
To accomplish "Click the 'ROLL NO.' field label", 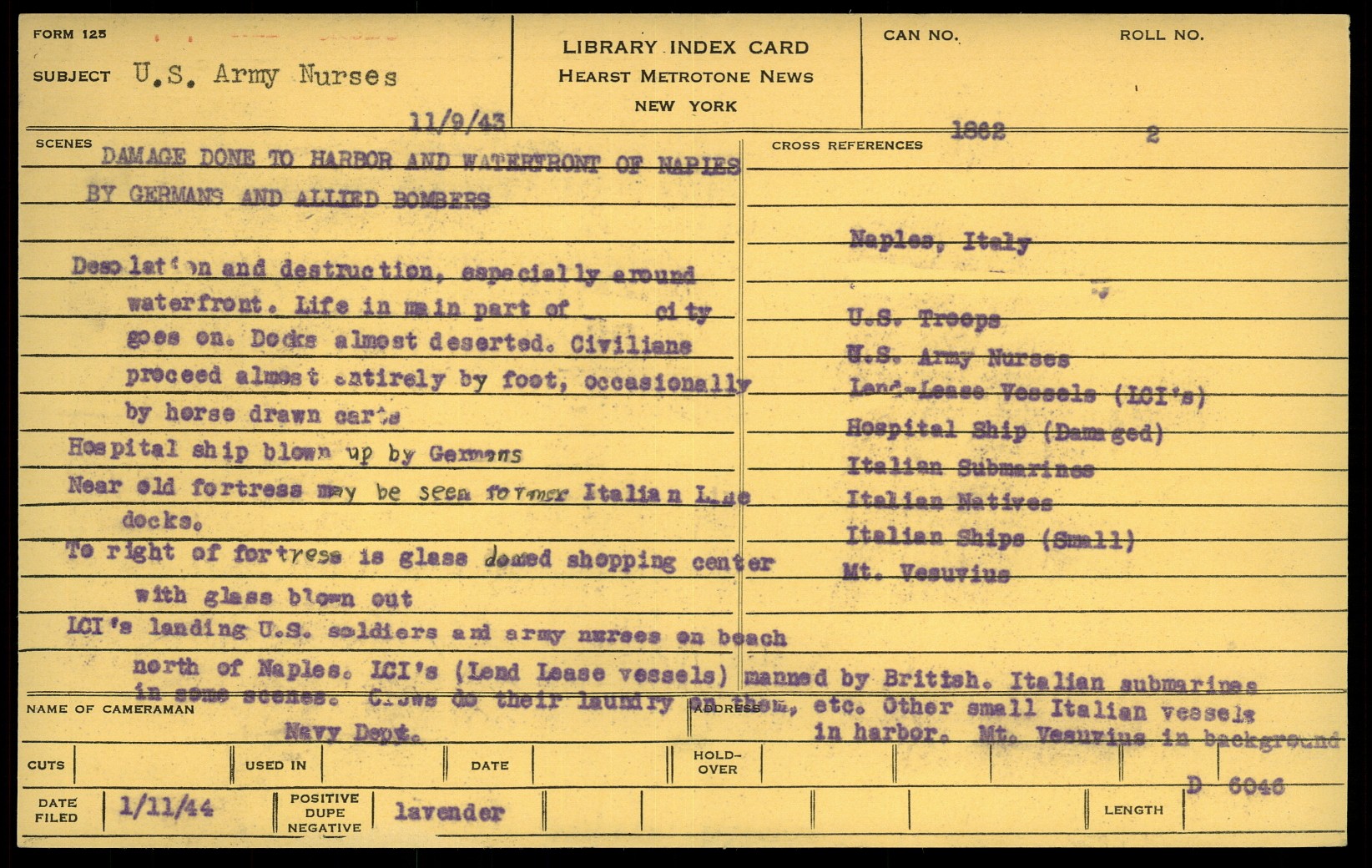I will tap(1161, 35).
